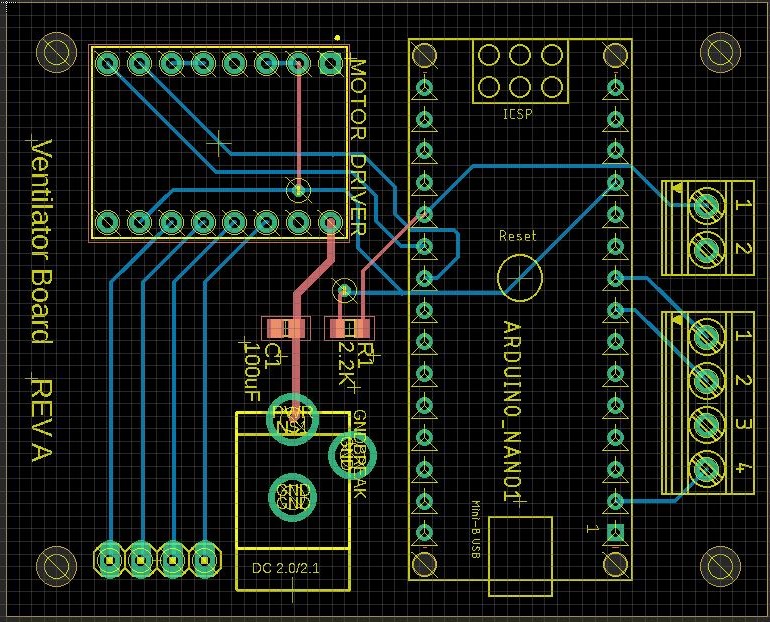Click pin 3 of the four-pin screw terminal
770x622 pixels.
[x=708, y=424]
